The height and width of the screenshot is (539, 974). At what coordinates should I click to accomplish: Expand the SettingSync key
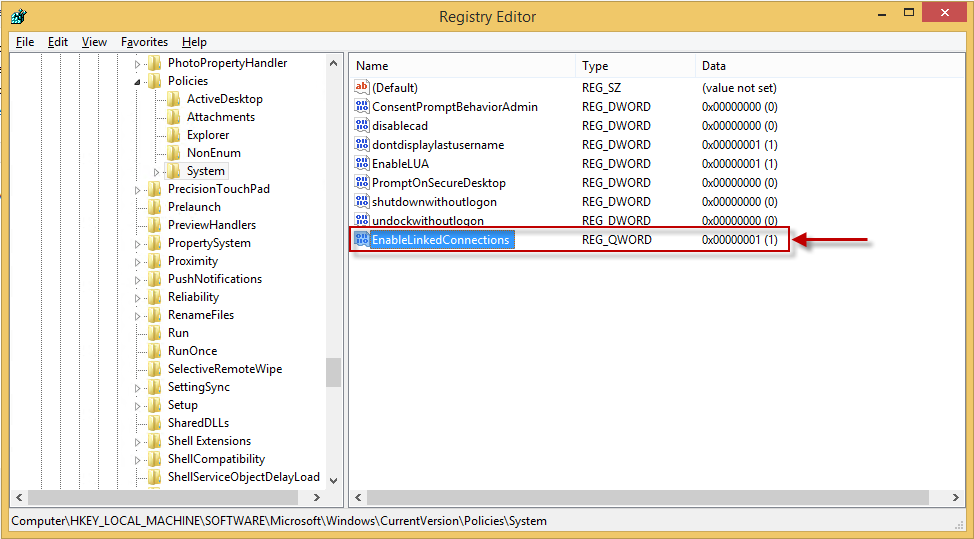tap(137, 388)
